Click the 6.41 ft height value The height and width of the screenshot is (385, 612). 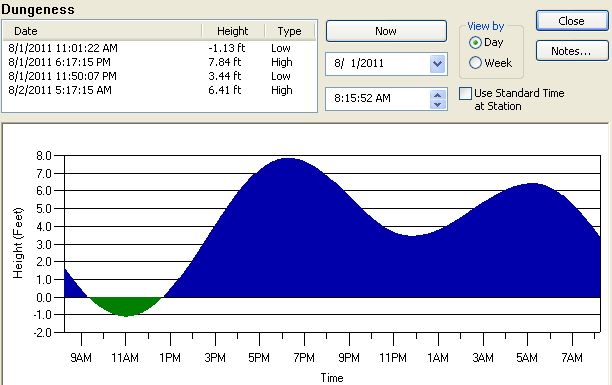click(x=224, y=90)
